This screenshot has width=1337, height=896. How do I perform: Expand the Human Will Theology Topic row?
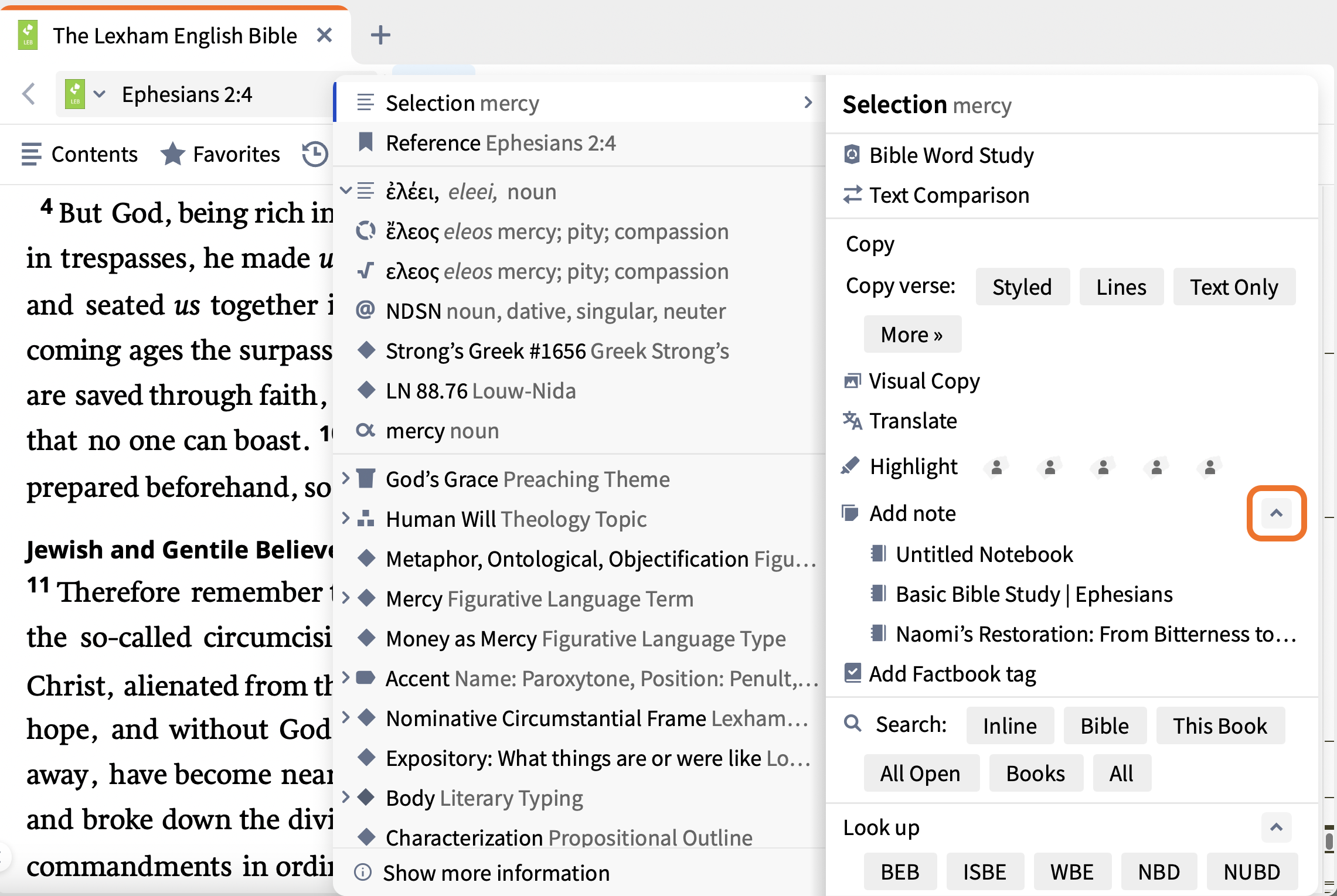pos(346,519)
